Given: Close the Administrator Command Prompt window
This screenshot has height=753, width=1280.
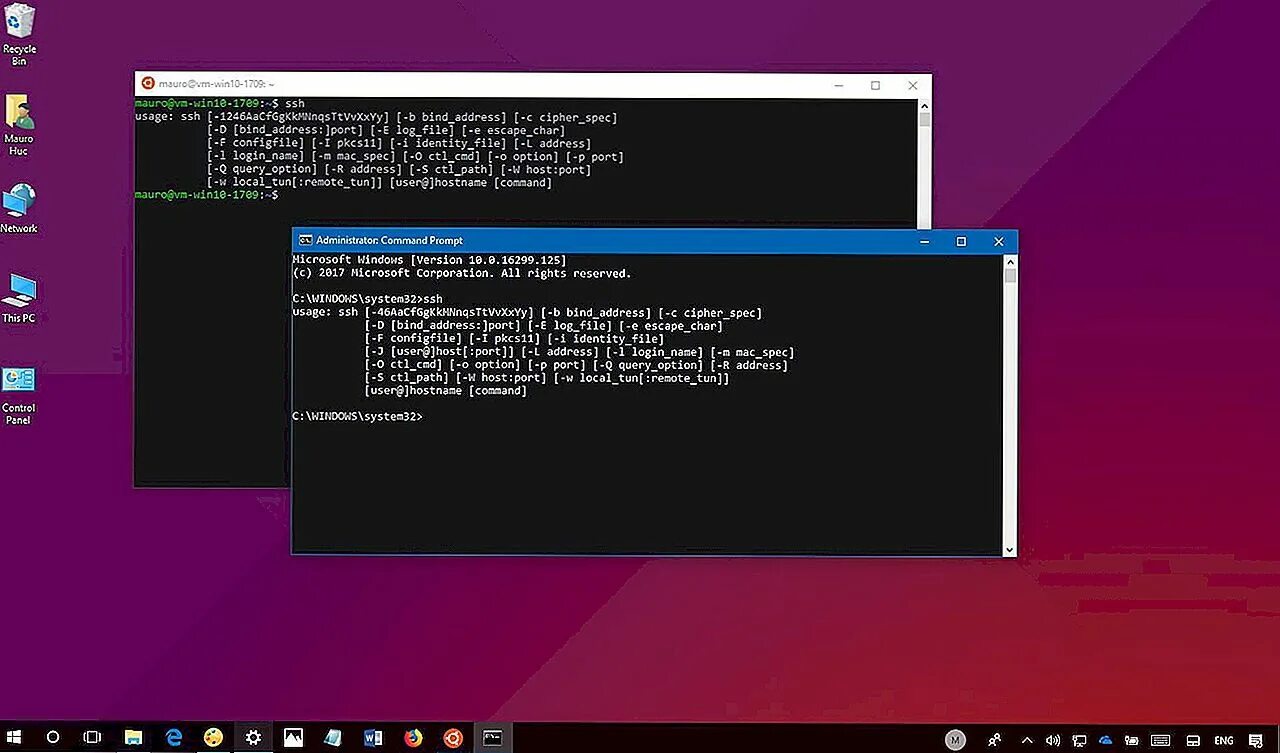Looking at the screenshot, I should [x=998, y=241].
